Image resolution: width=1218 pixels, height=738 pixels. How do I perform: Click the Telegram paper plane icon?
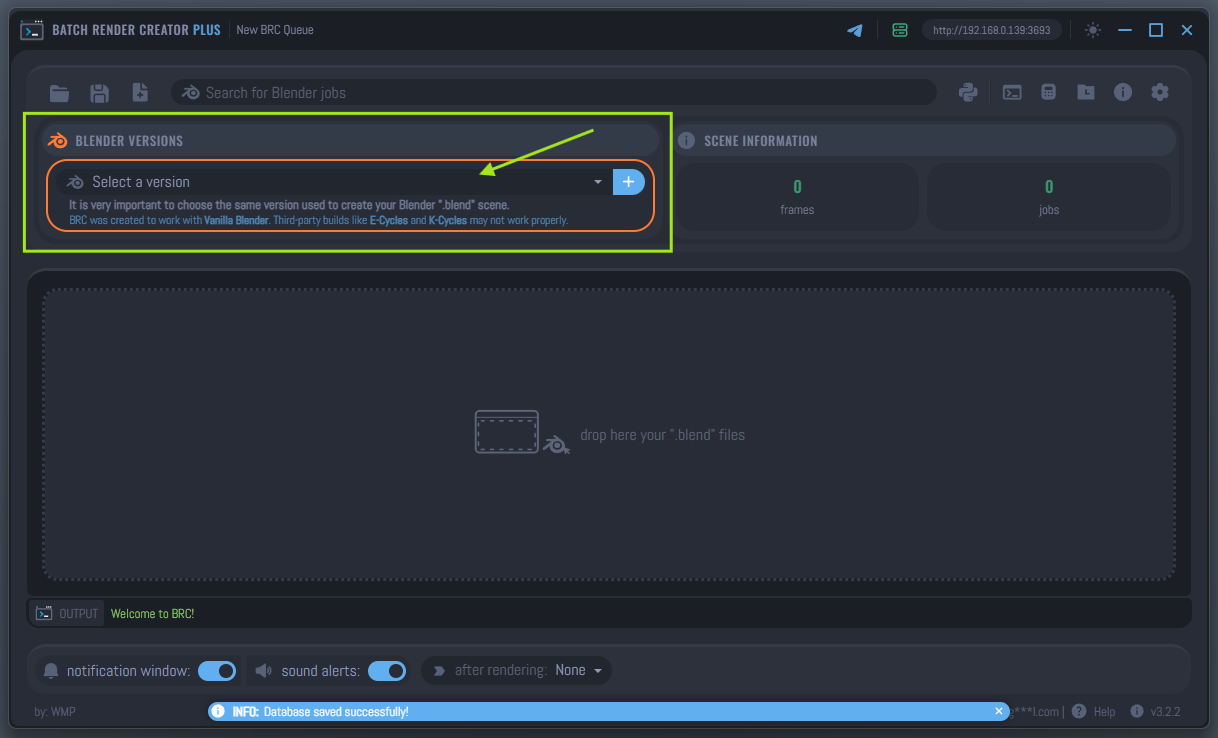(855, 30)
